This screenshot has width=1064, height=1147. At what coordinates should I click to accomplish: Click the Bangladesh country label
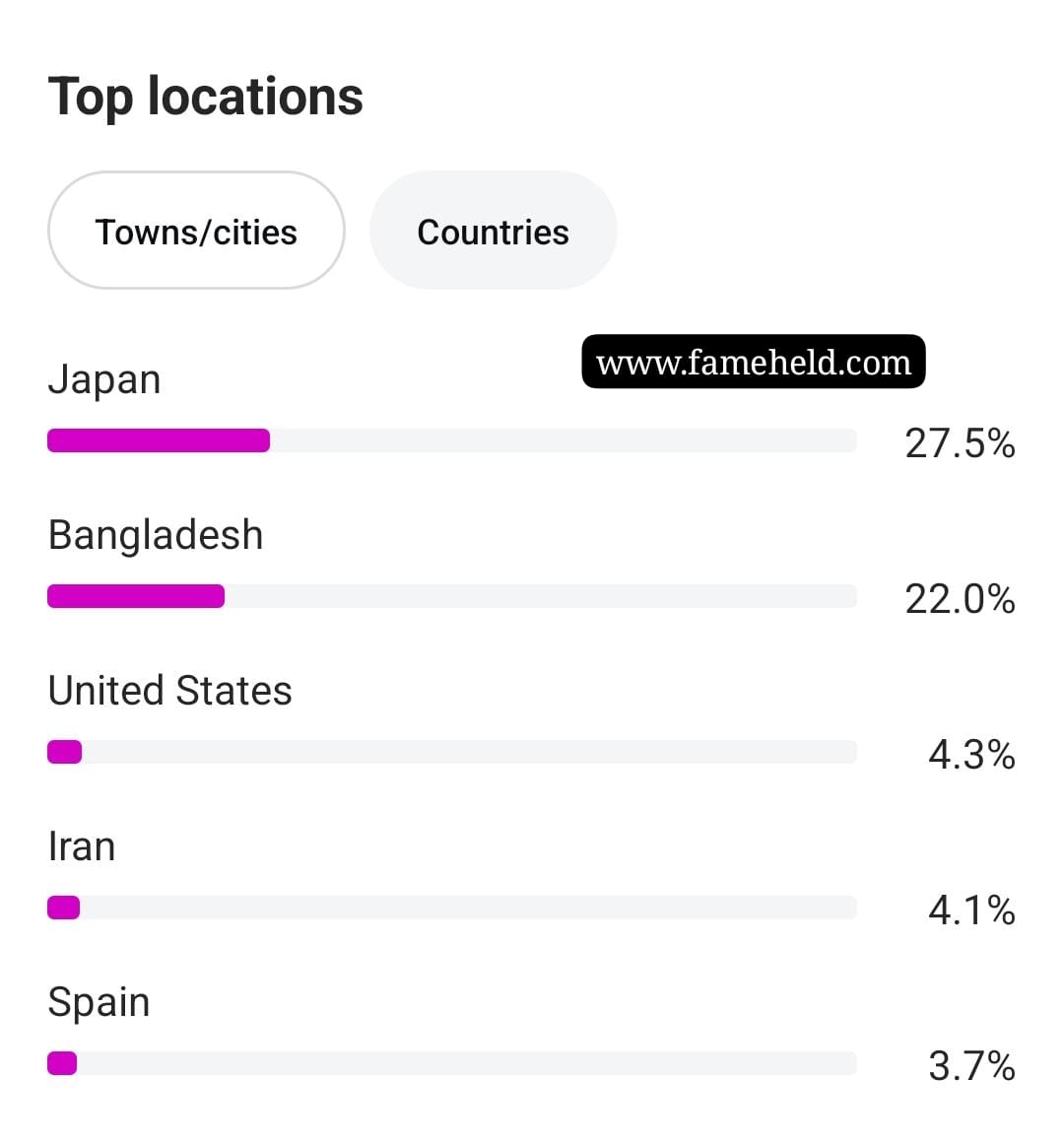click(155, 535)
